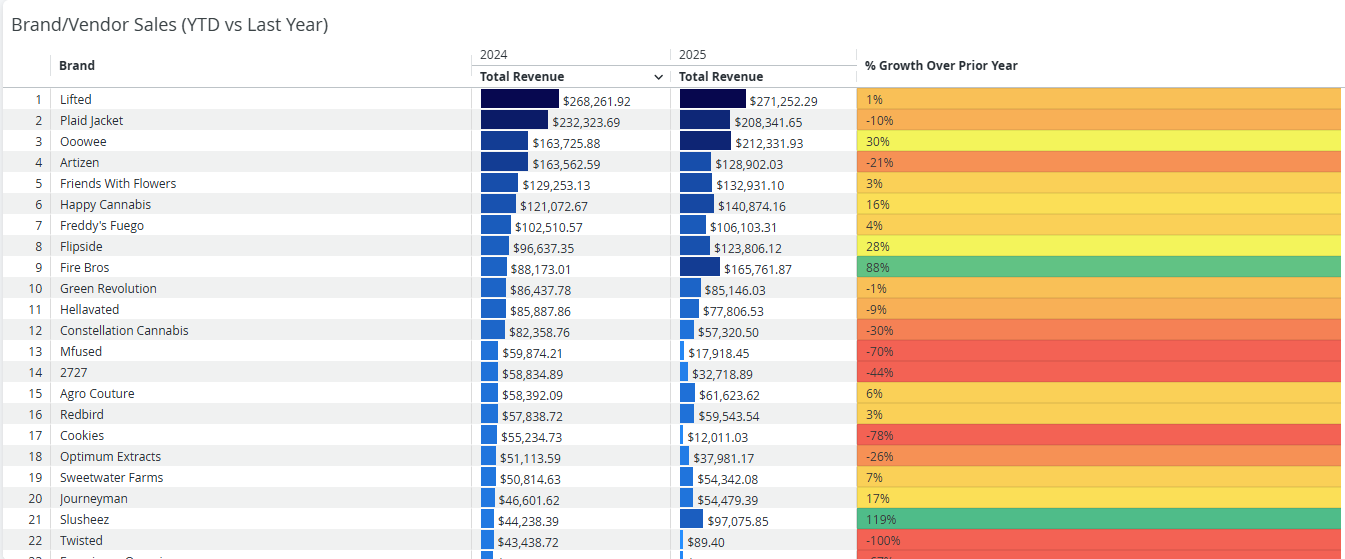Viewport: 1345px width, 559px height.
Task: Click the 17% growth cell
Action: 1100,498
